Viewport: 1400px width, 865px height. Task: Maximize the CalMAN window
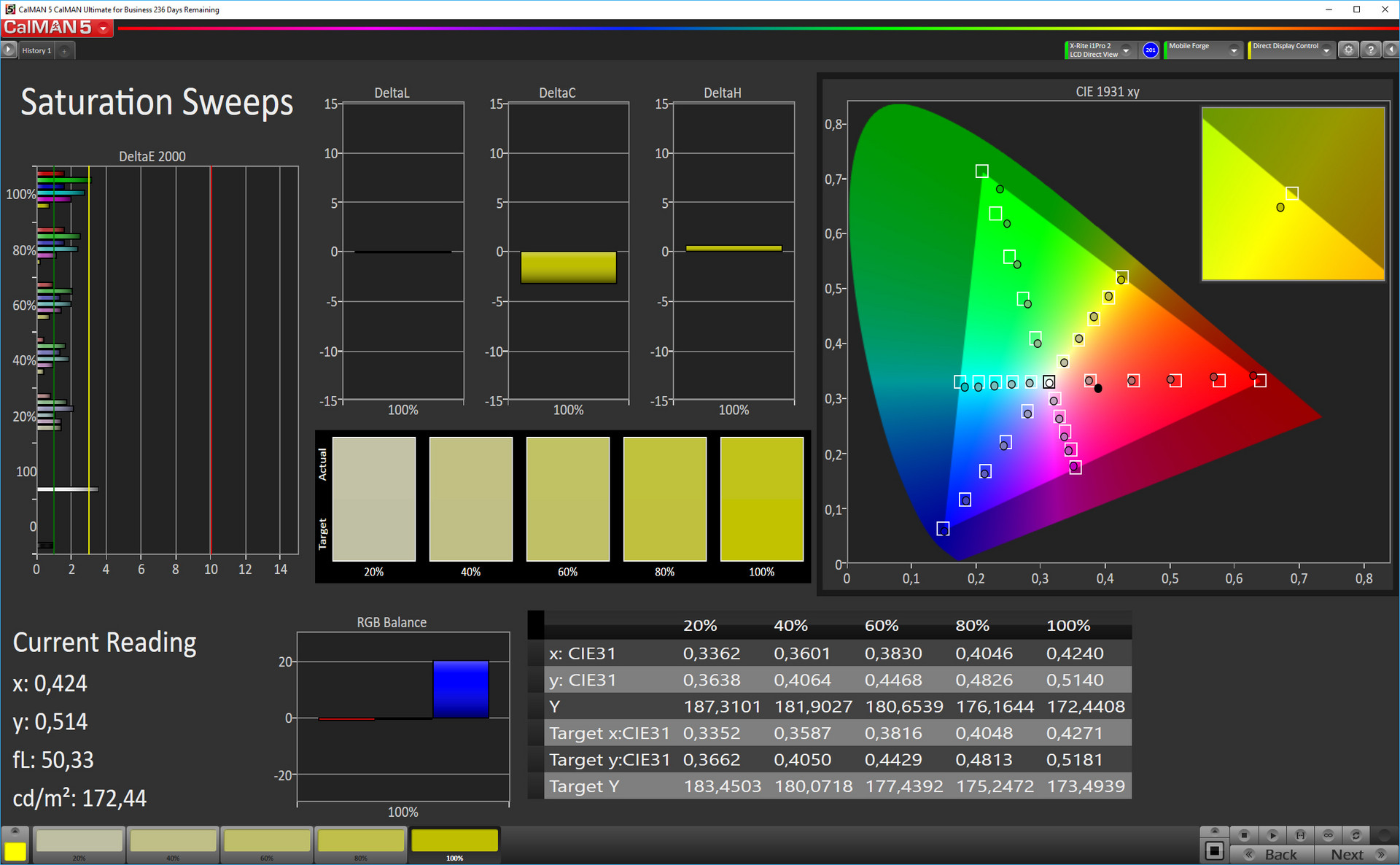(1356, 9)
